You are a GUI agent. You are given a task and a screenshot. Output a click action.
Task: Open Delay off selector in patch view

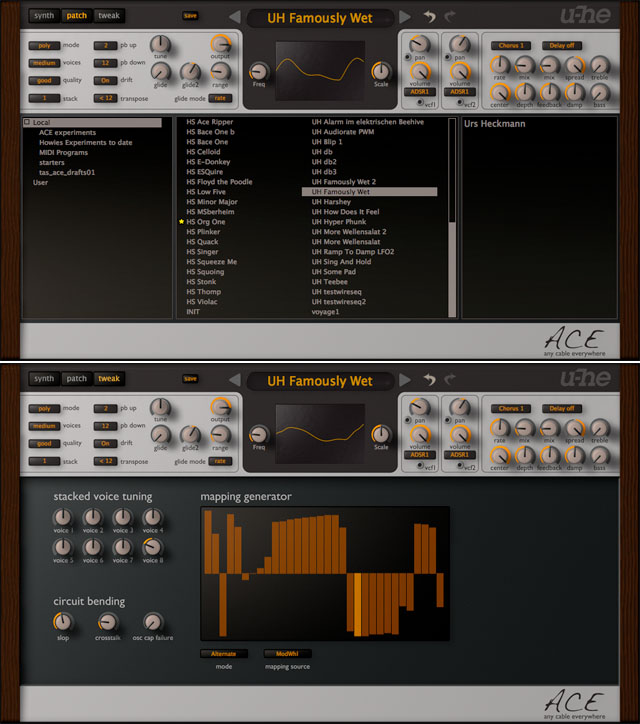point(562,45)
